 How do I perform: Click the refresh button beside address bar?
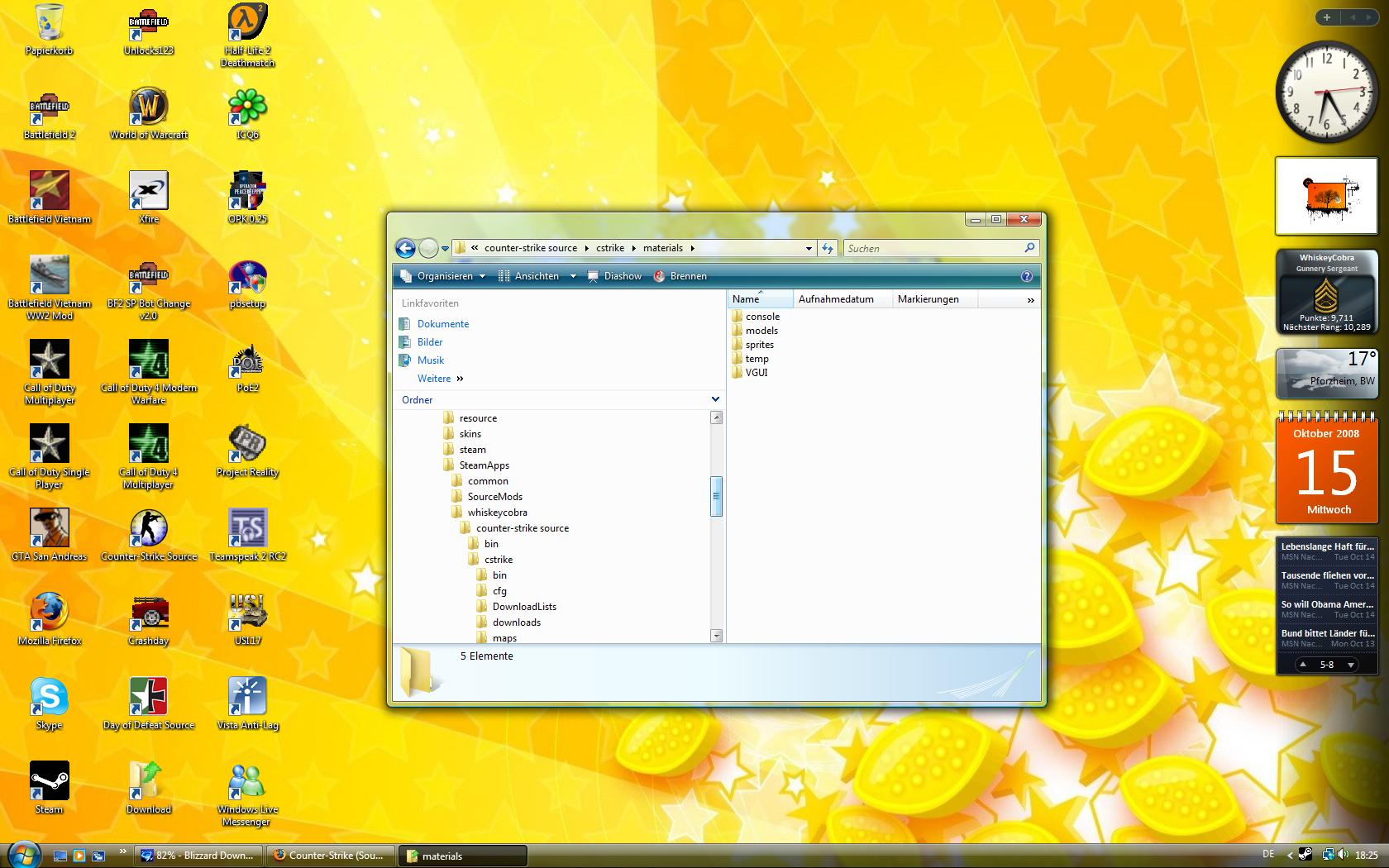(x=828, y=248)
